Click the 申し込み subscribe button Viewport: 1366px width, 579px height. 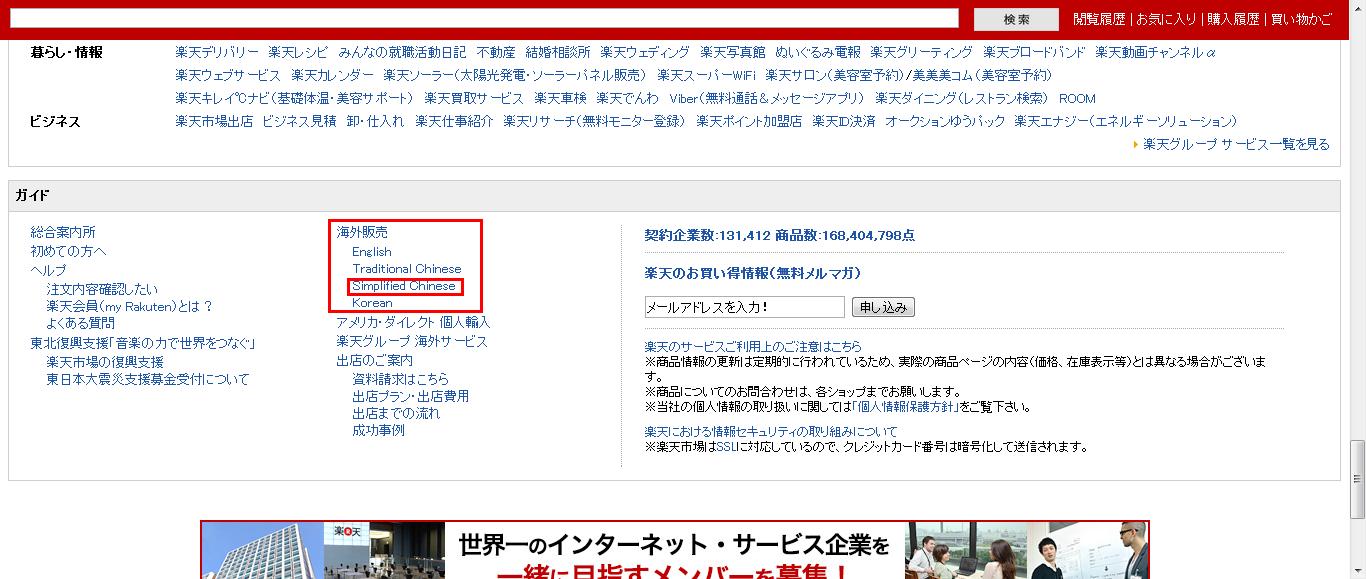coord(884,307)
